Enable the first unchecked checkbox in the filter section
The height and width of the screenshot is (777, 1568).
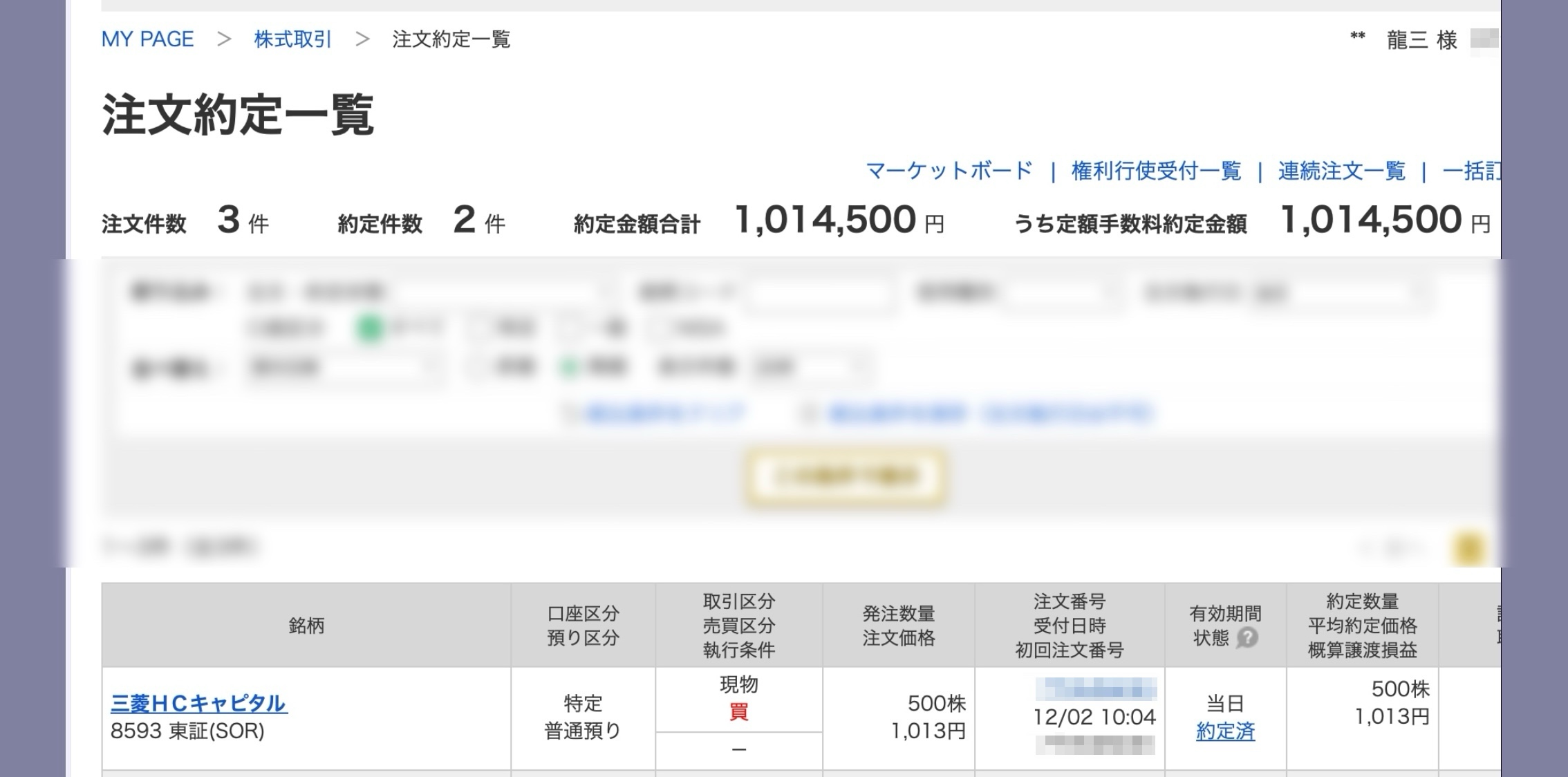pyautogui.click(x=474, y=326)
